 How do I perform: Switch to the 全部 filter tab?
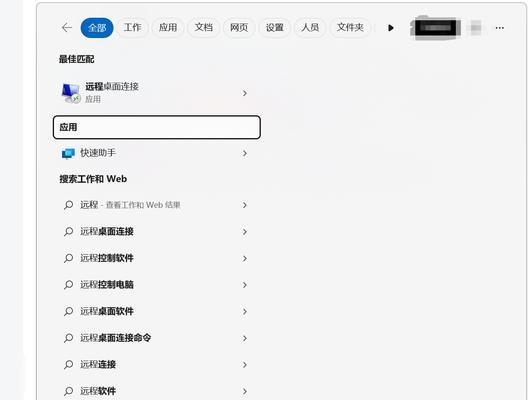click(97, 28)
